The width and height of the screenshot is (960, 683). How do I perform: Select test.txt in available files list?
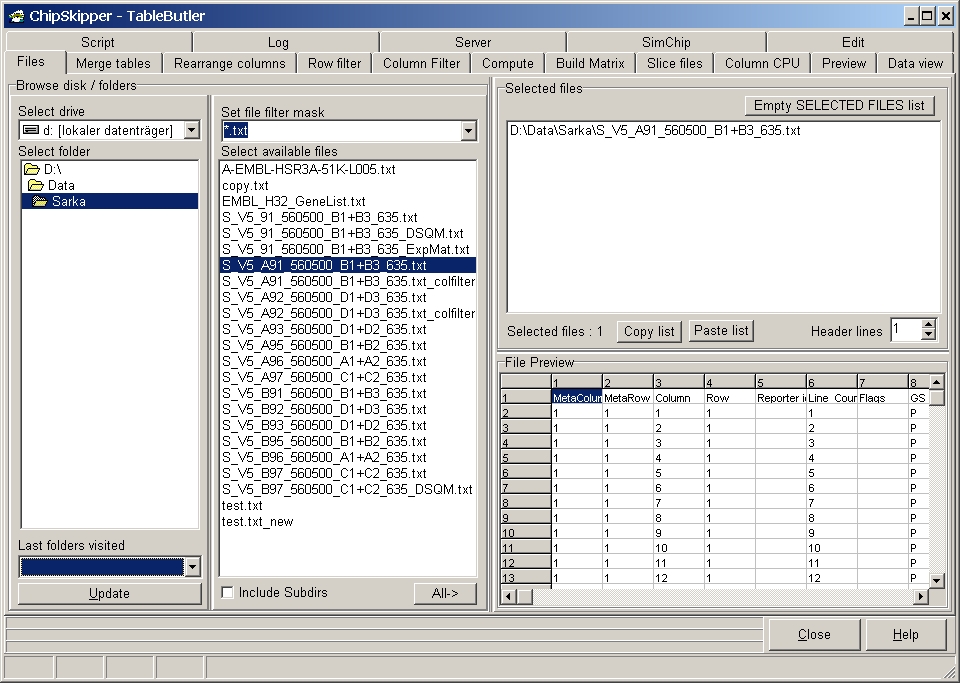242,506
